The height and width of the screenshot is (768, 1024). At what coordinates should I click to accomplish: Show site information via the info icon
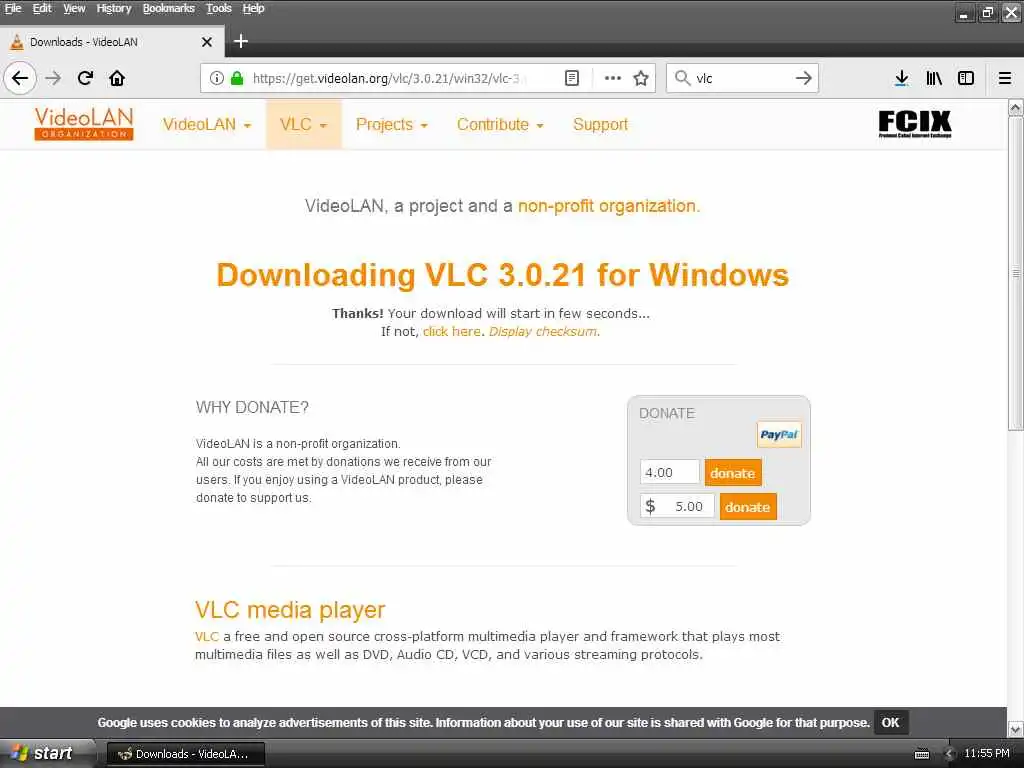coord(216,78)
